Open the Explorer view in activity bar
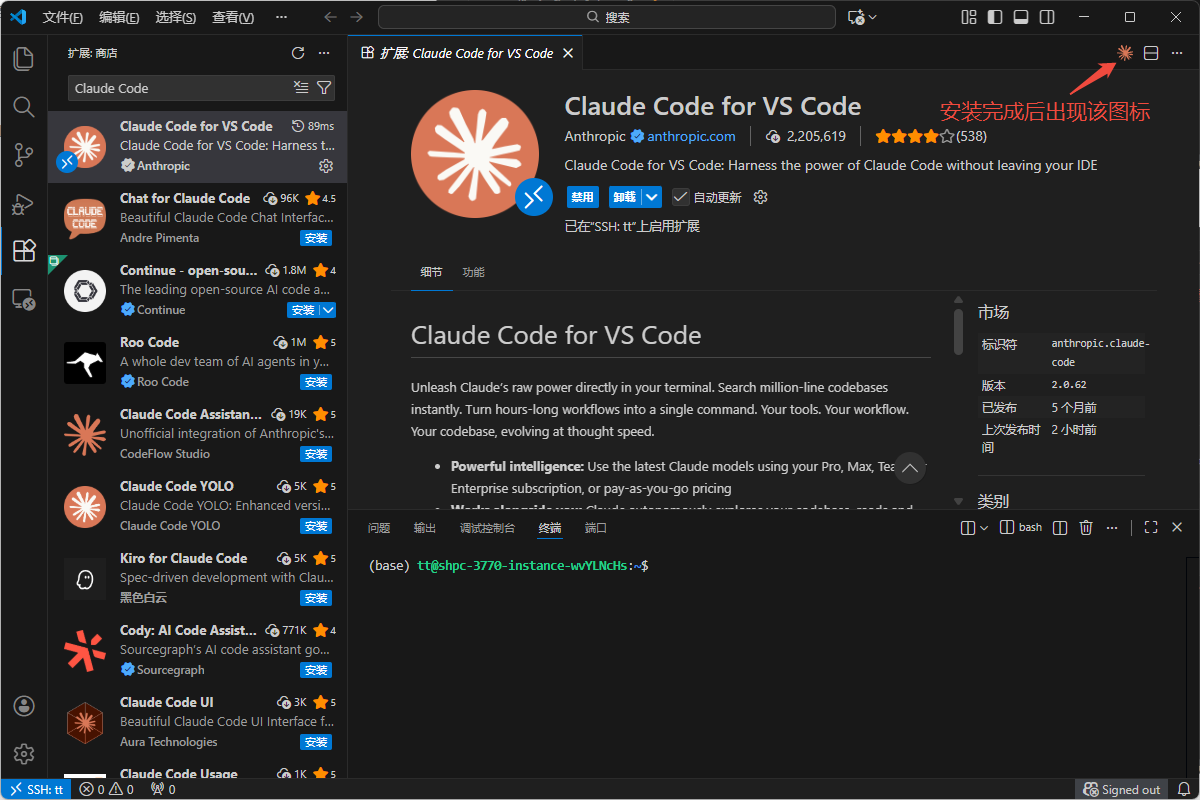Screen dimensions: 1200x800 [23, 58]
